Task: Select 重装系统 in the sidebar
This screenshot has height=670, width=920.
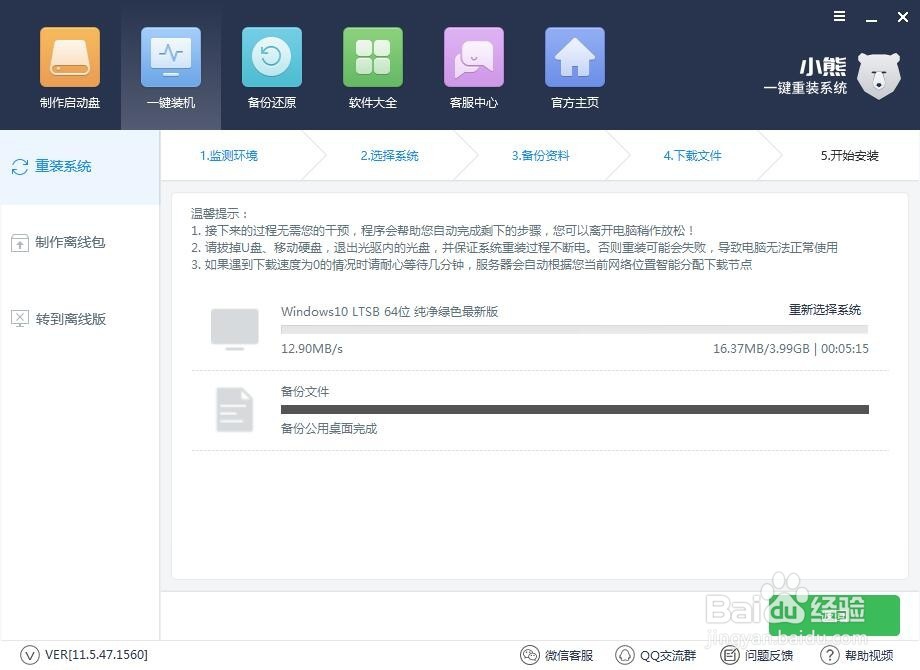Action: [61, 166]
